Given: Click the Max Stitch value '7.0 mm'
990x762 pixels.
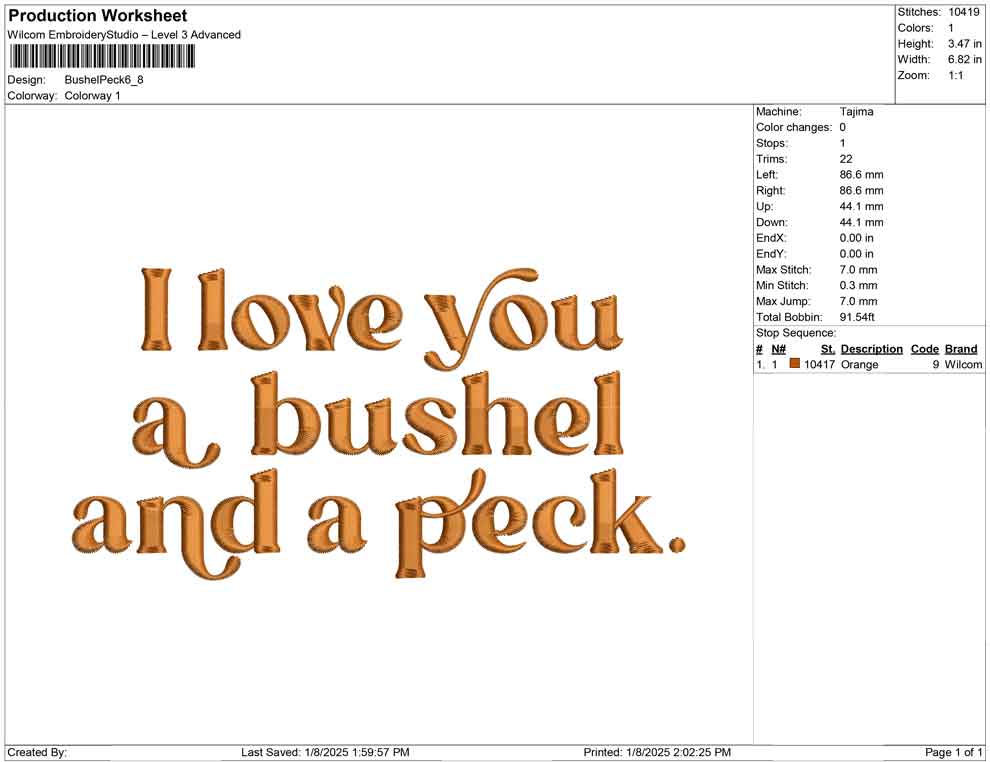Looking at the screenshot, I should pos(858,270).
